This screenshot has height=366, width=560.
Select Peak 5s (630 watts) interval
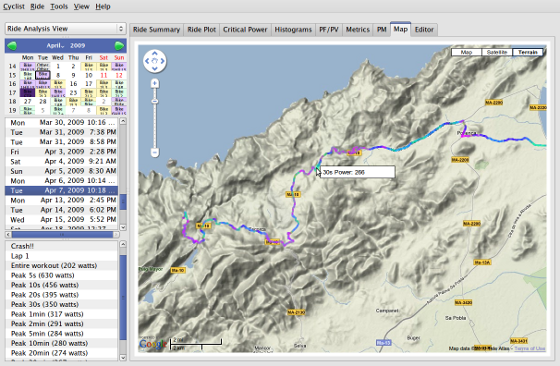(61, 275)
